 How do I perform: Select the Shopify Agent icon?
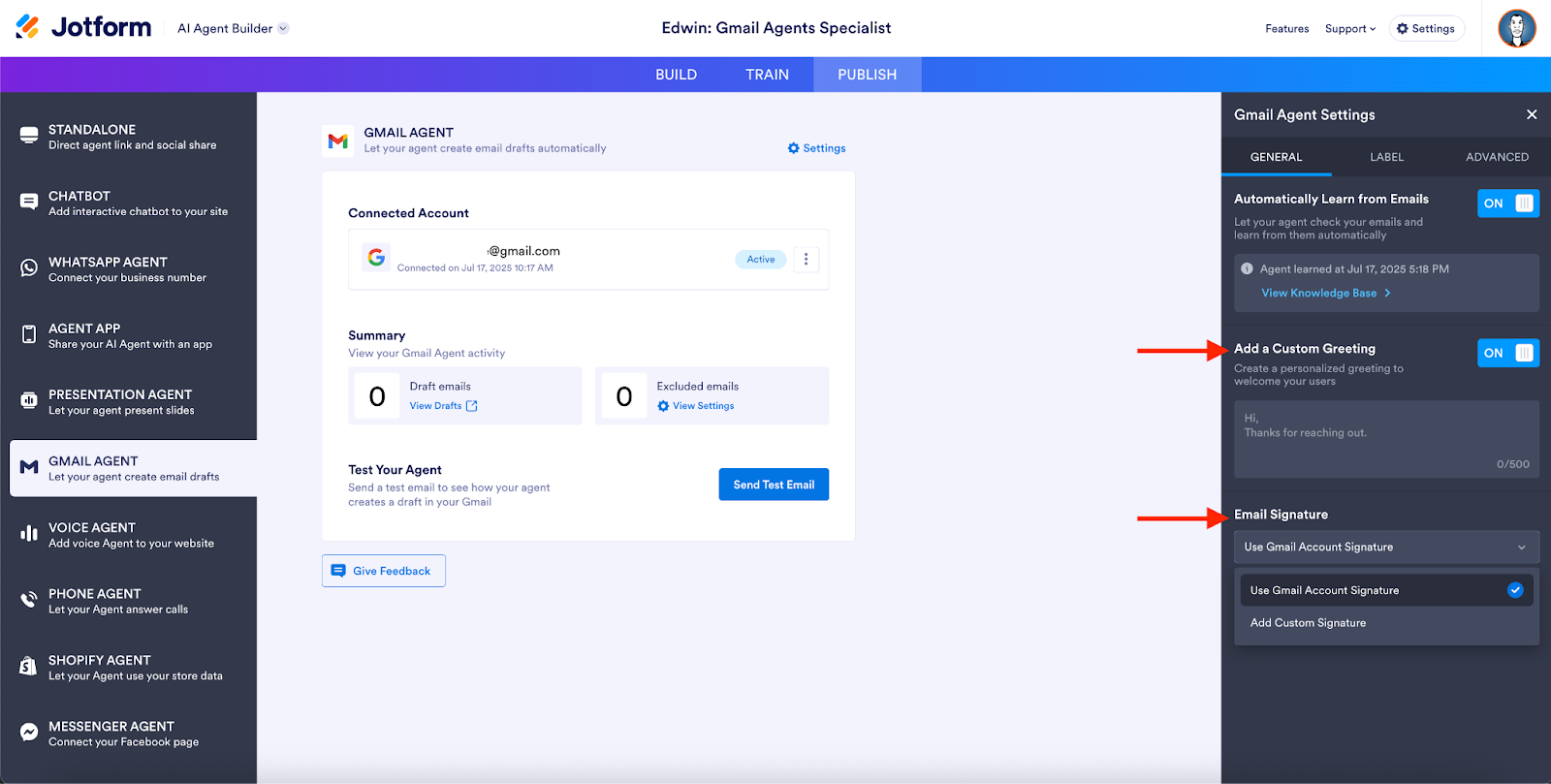(29, 667)
